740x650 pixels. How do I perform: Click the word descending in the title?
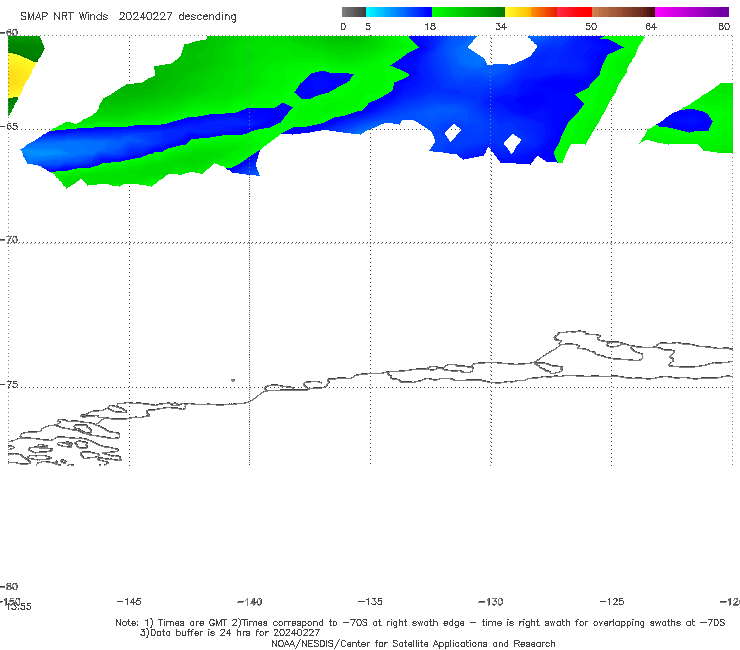[207, 17]
